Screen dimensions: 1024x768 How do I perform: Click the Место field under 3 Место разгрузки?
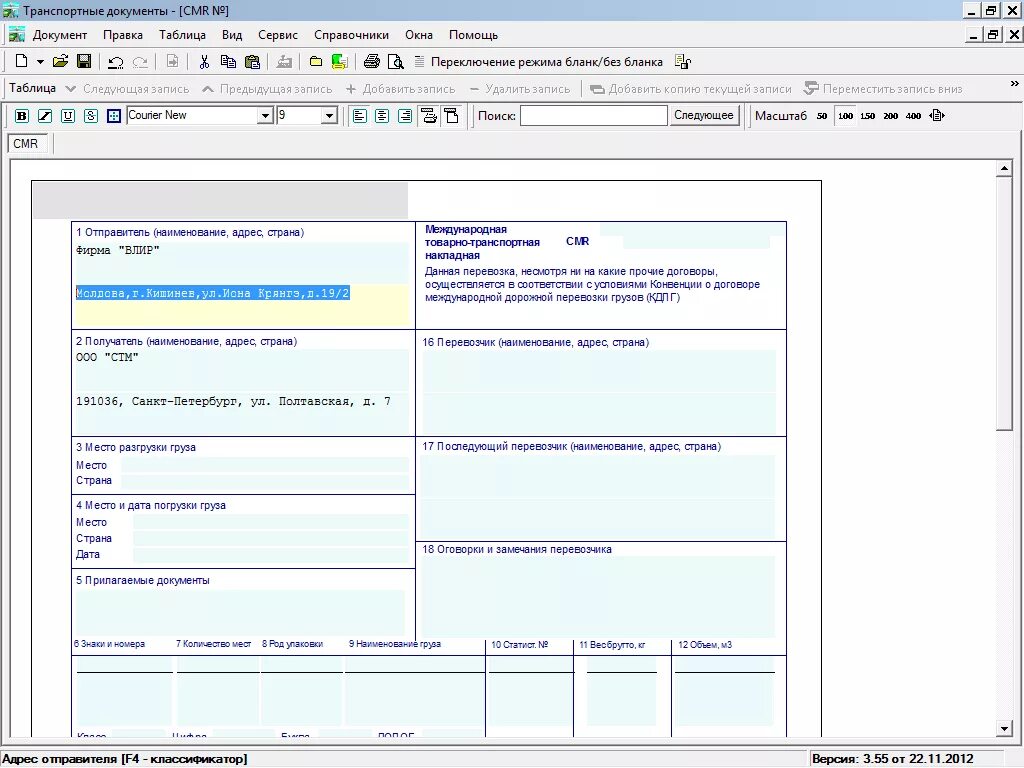(x=264, y=465)
